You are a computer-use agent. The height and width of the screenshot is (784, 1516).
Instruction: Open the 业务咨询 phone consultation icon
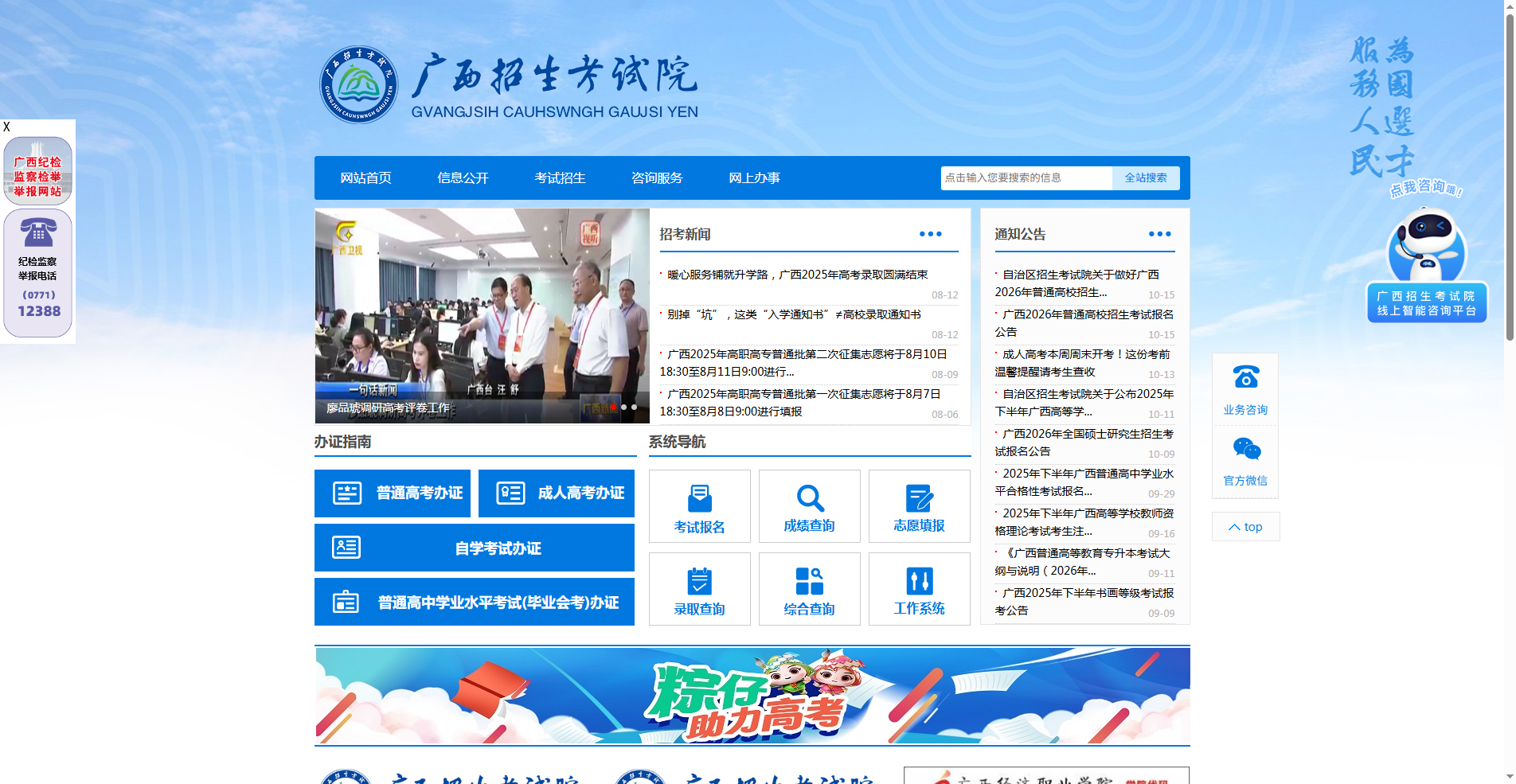click(x=1244, y=388)
